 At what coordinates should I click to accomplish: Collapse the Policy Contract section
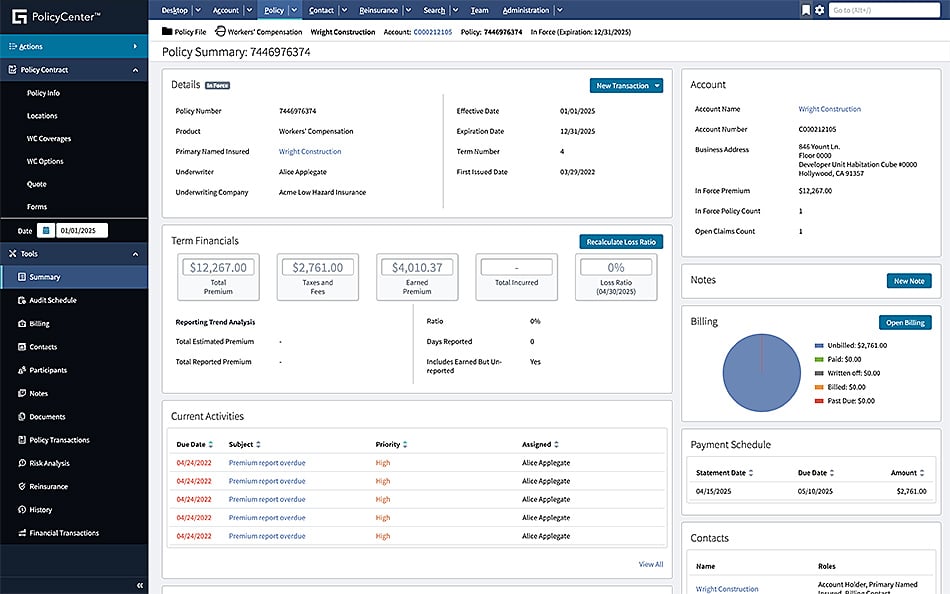135,70
